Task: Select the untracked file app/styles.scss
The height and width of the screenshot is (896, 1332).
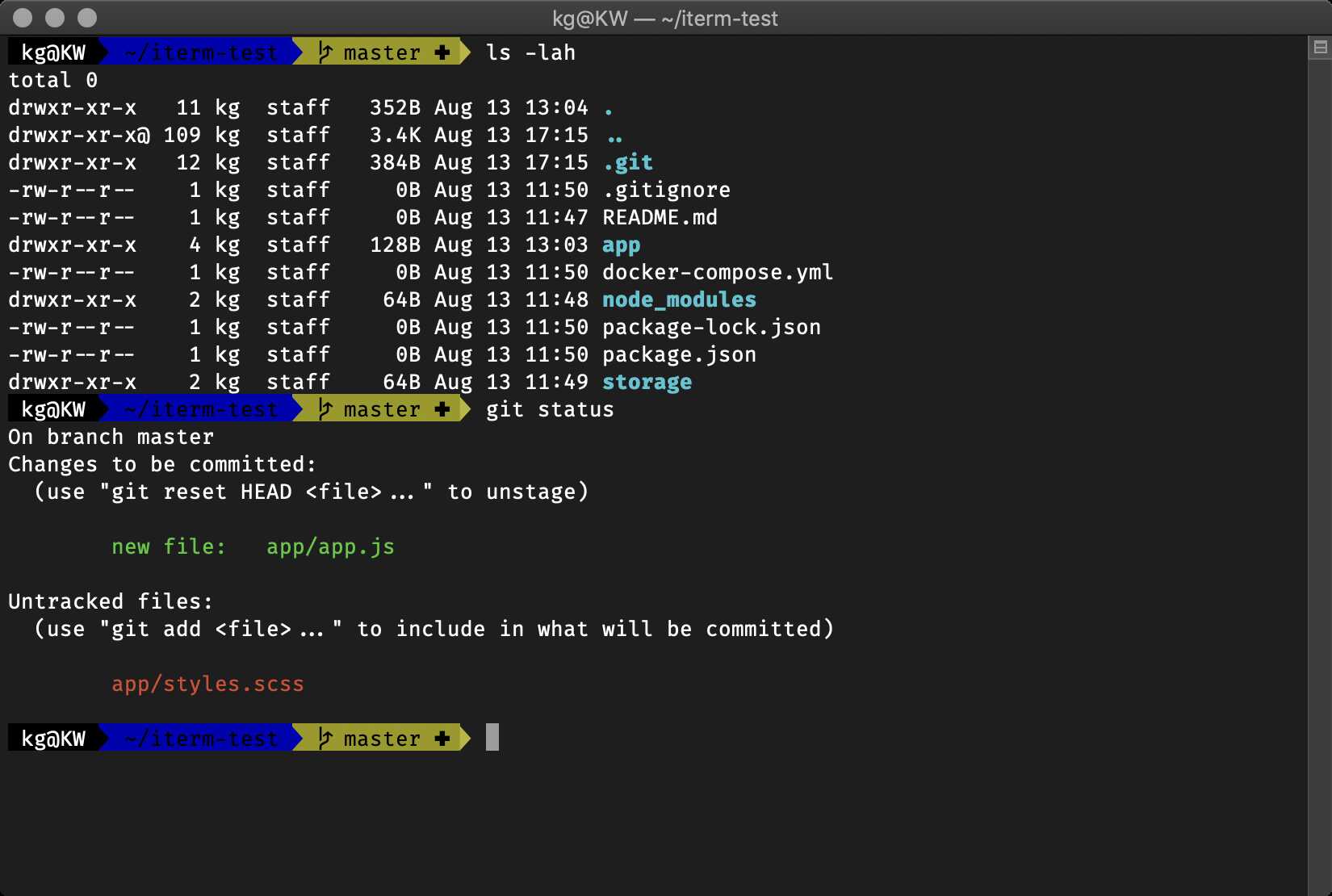Action: [208, 684]
